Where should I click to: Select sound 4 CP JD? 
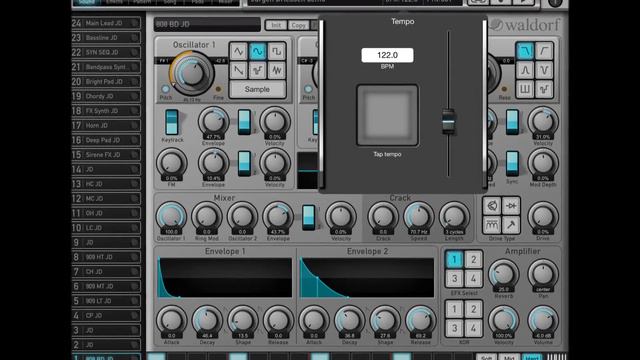[x=106, y=316]
